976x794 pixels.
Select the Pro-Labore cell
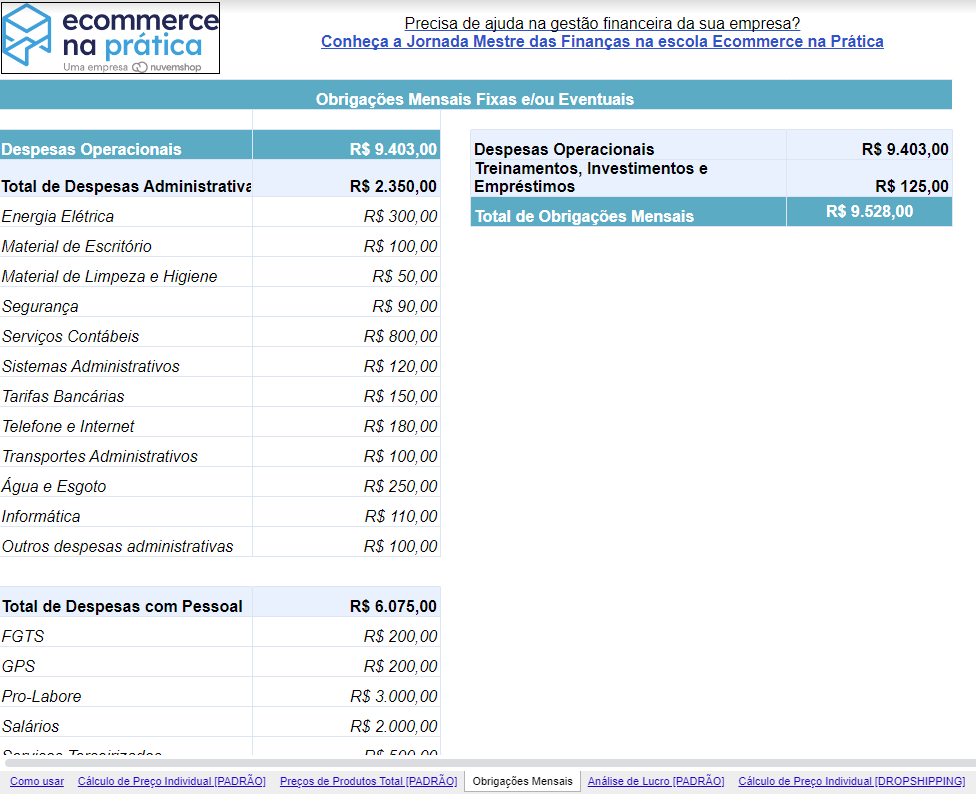click(x=126, y=691)
